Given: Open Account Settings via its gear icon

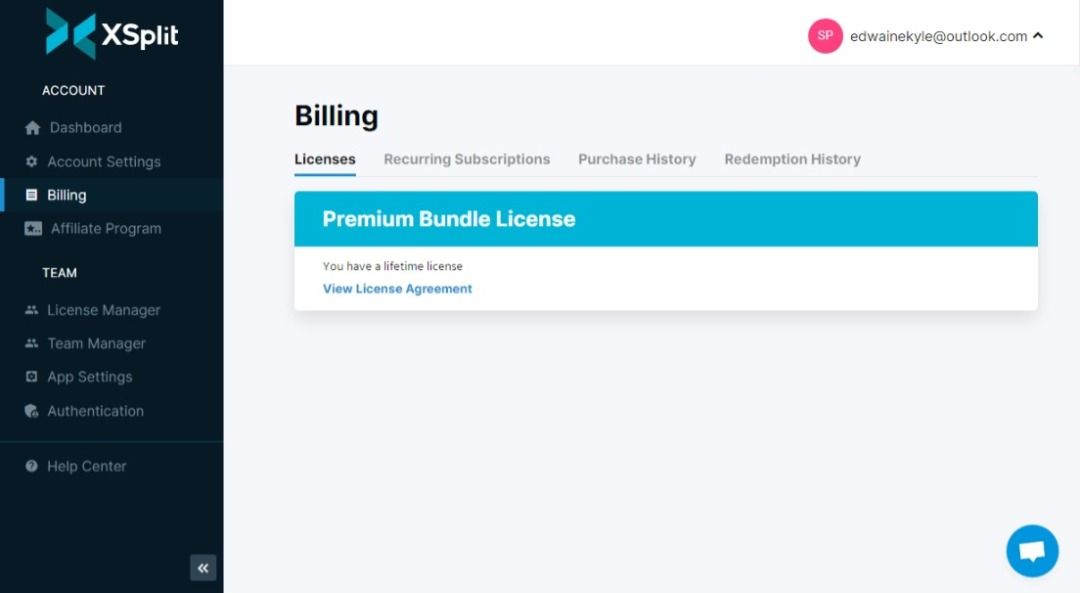Looking at the screenshot, I should coord(33,161).
